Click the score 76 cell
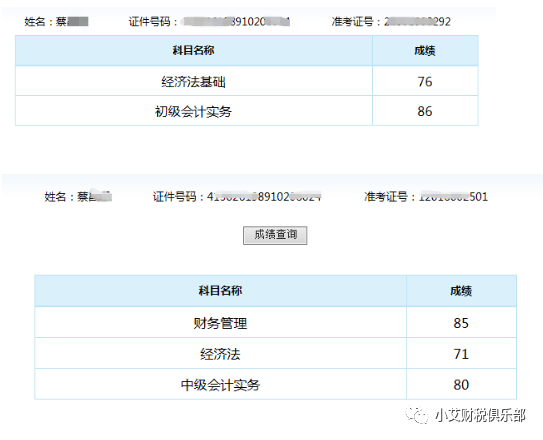The width and height of the screenshot is (543, 440). tap(425, 81)
